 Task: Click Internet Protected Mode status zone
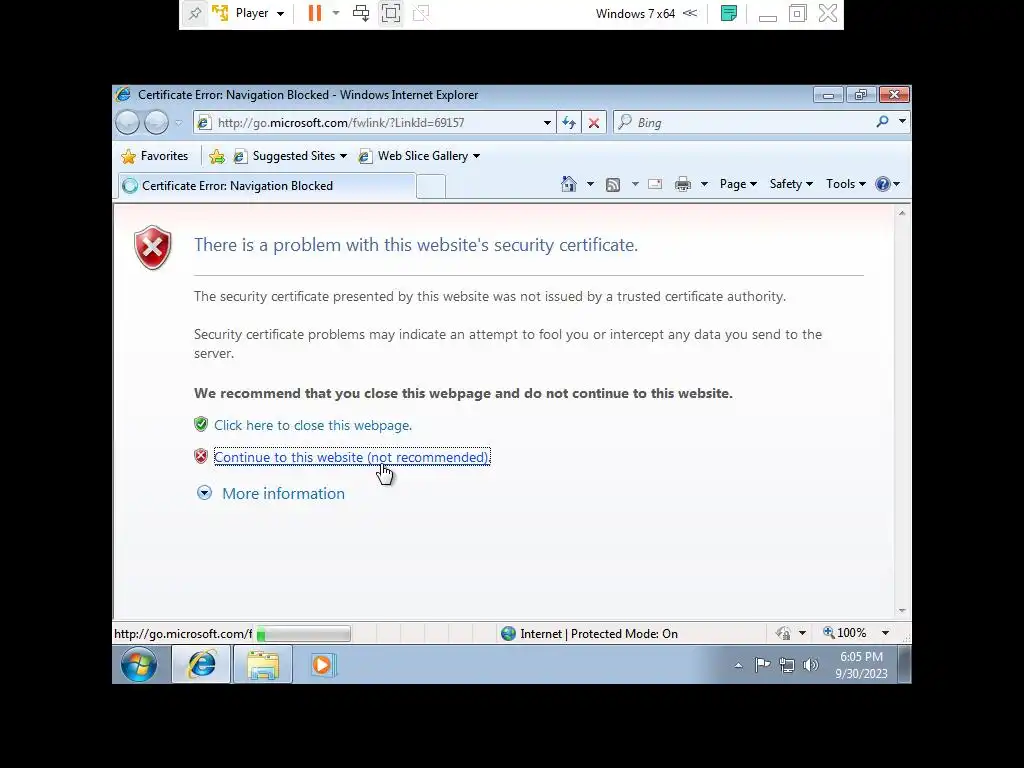(x=590, y=633)
